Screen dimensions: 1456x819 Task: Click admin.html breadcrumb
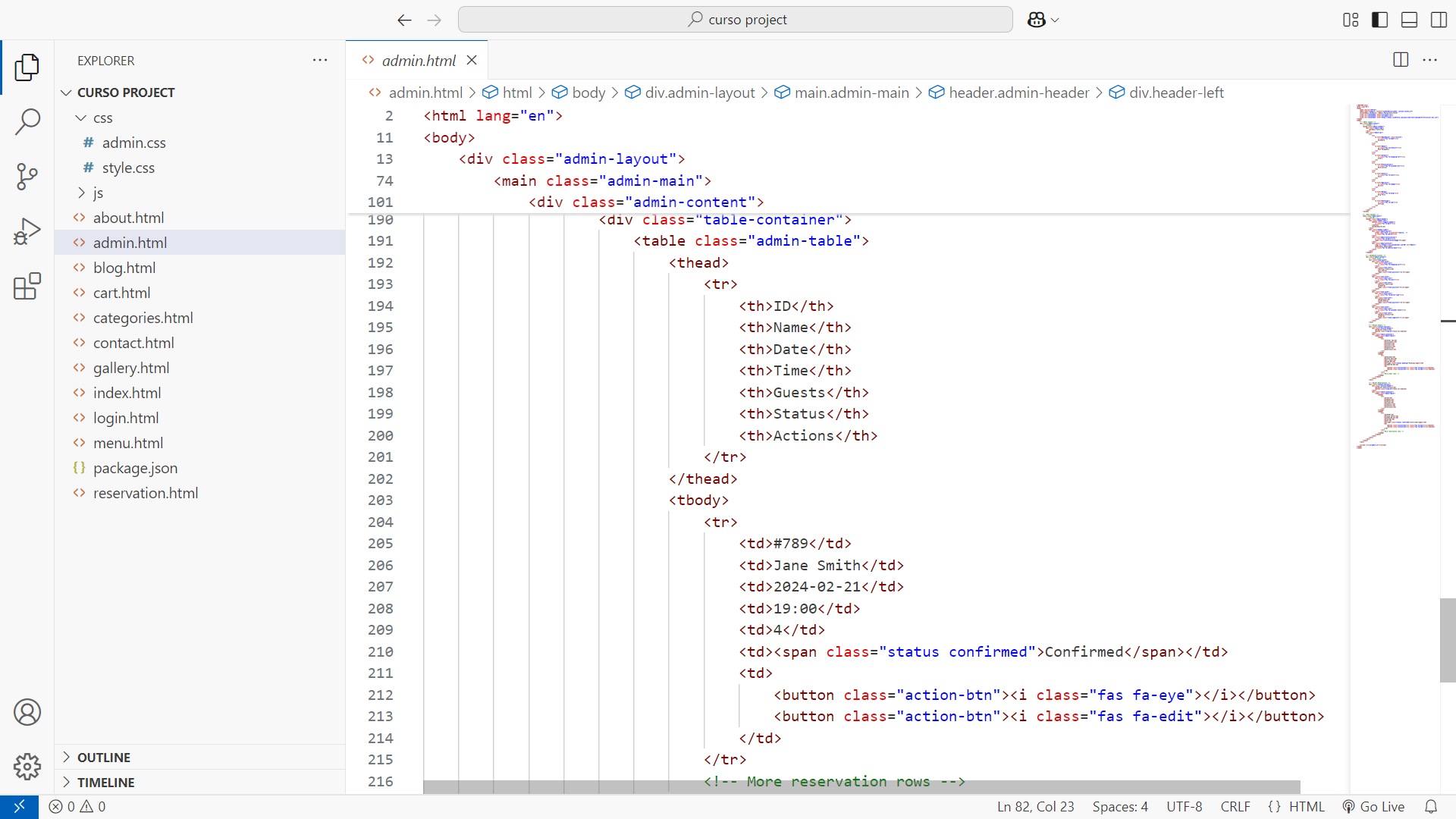click(416, 93)
